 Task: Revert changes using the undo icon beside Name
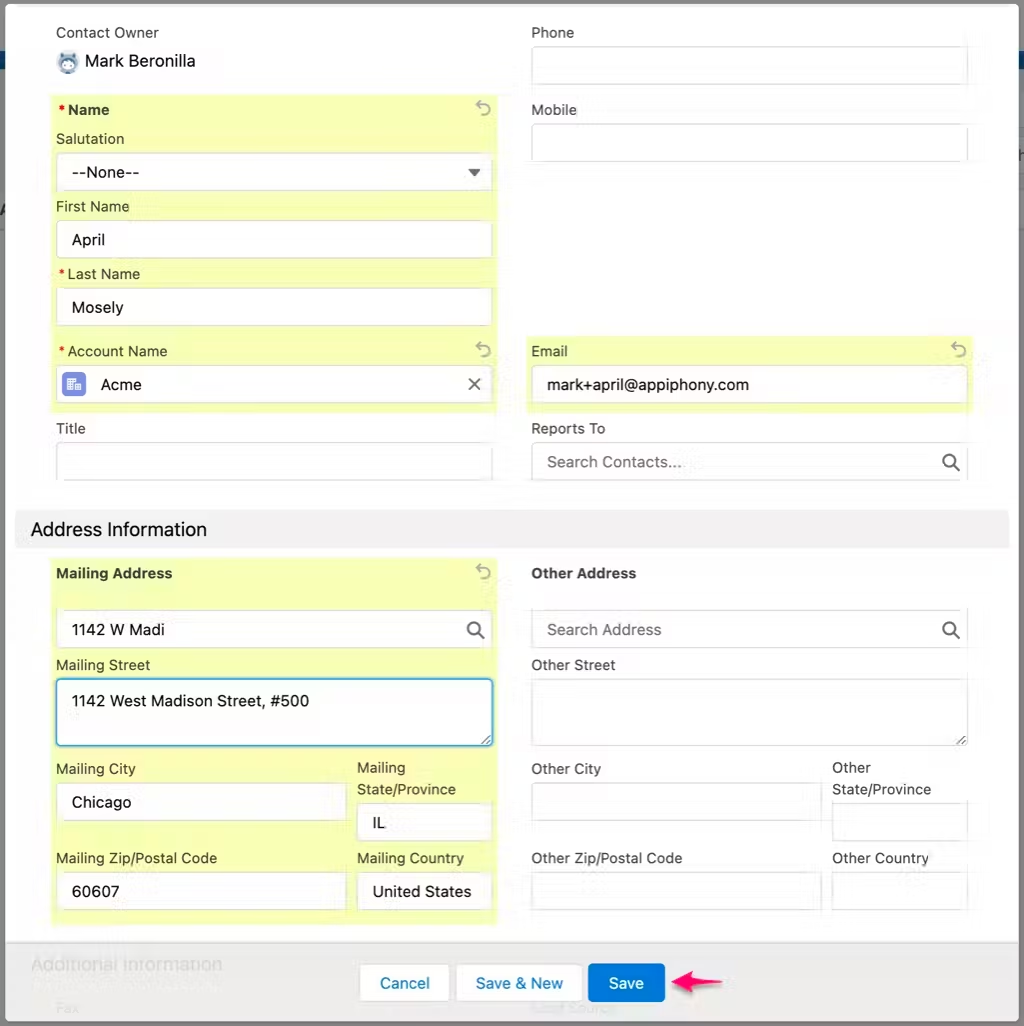[483, 108]
